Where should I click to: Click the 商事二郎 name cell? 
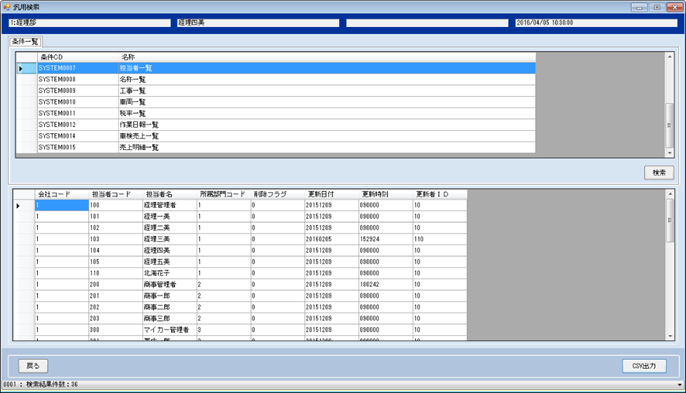(x=169, y=308)
